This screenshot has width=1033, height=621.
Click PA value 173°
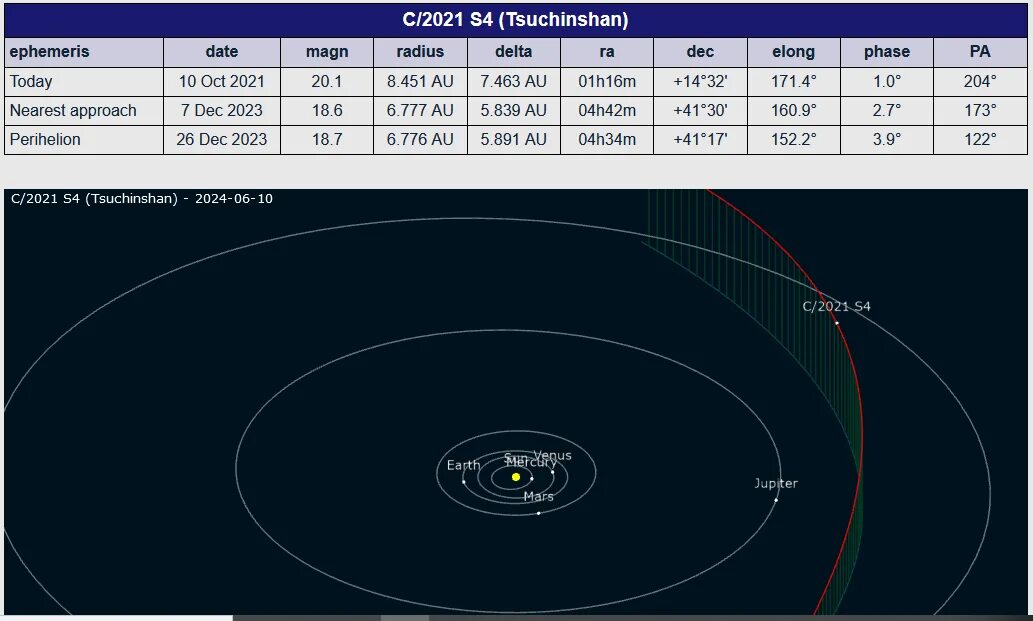click(x=980, y=110)
